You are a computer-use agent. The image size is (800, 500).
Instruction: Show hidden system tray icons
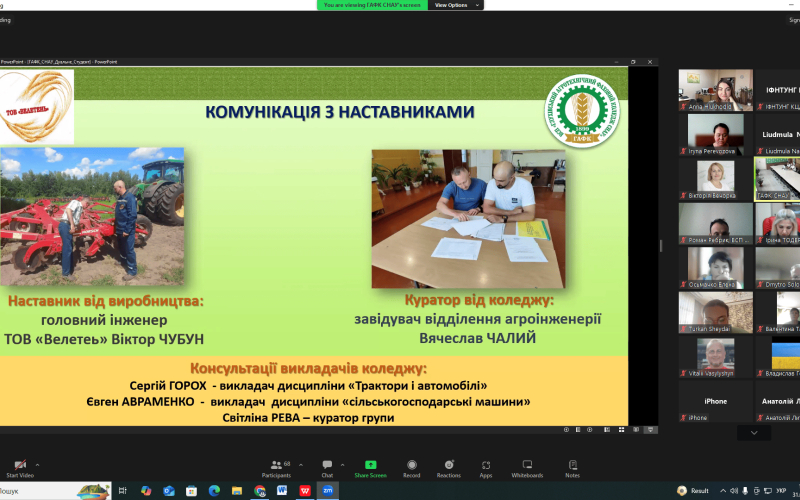point(722,491)
